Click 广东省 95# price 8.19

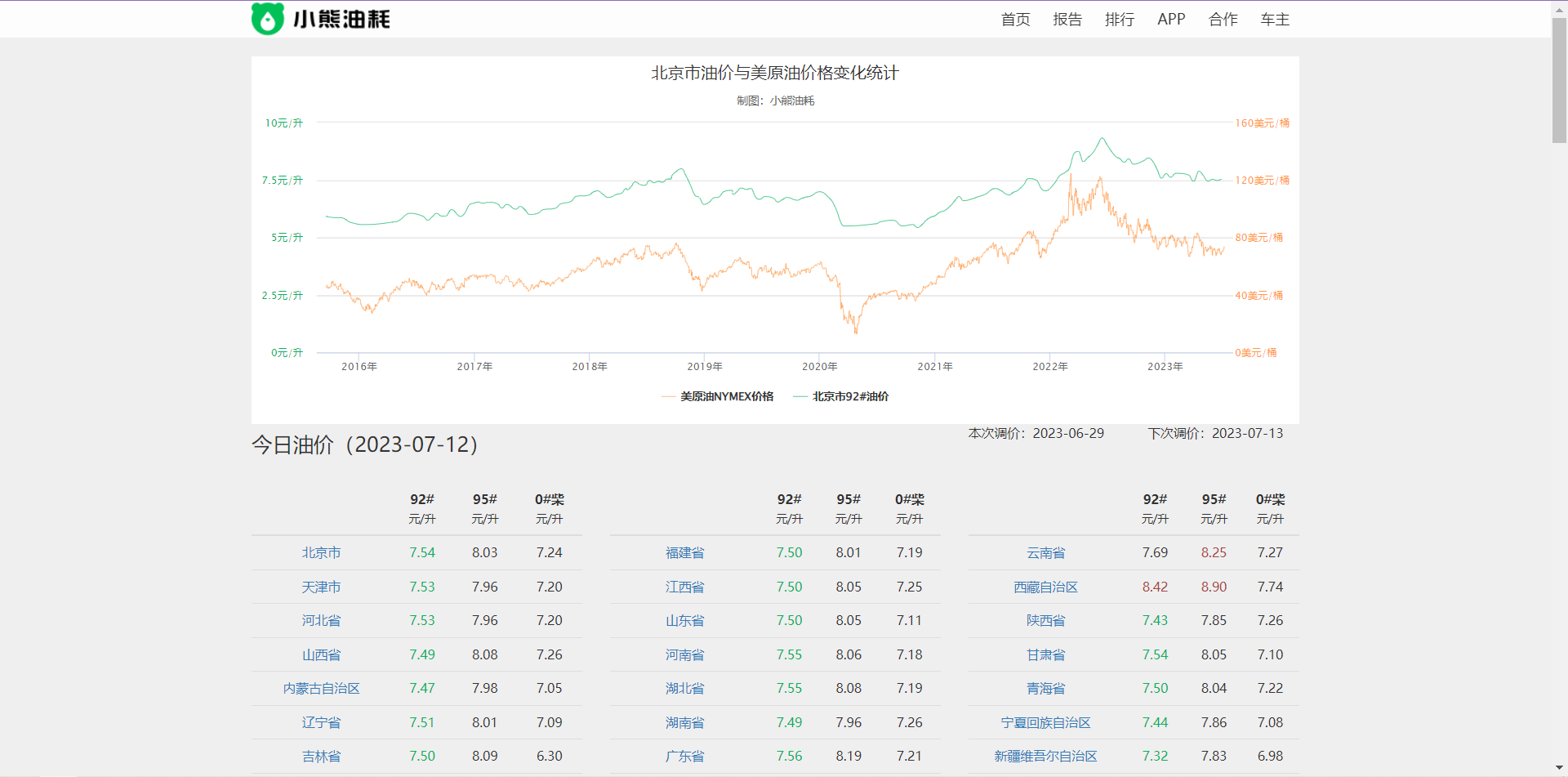[x=849, y=756]
